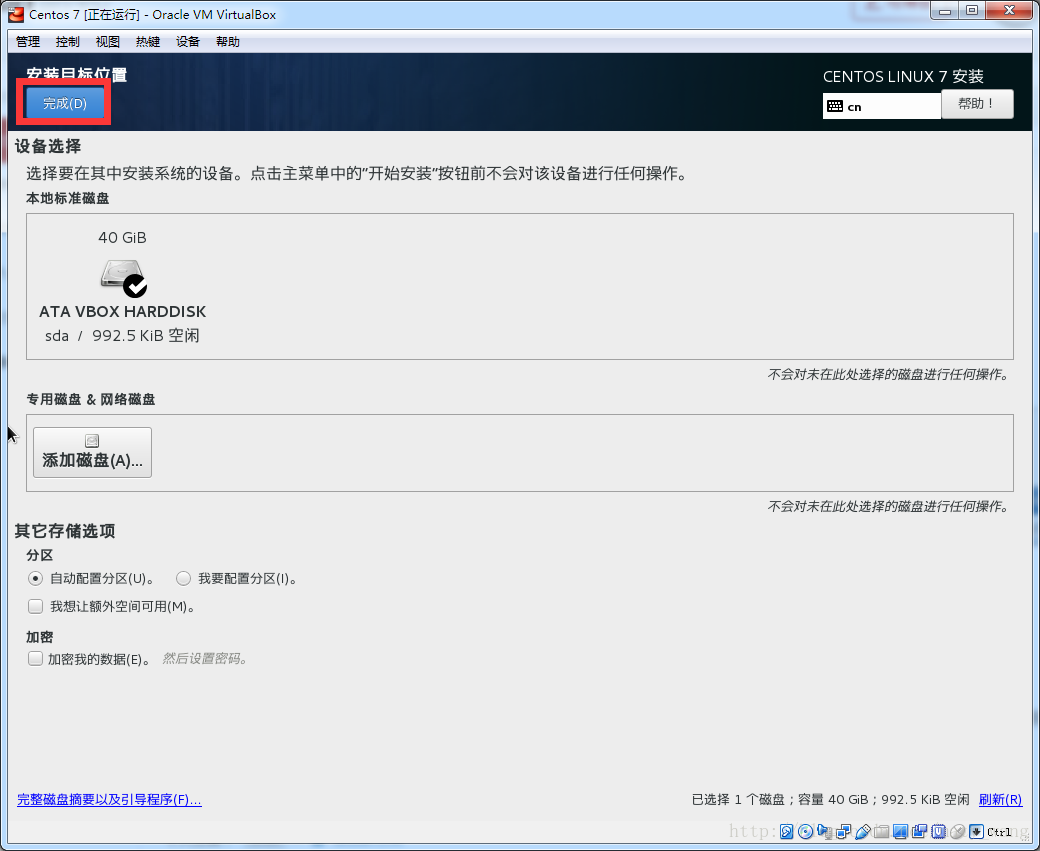Click the 帮助! help button
The width and height of the screenshot is (1040, 851).
point(977,104)
